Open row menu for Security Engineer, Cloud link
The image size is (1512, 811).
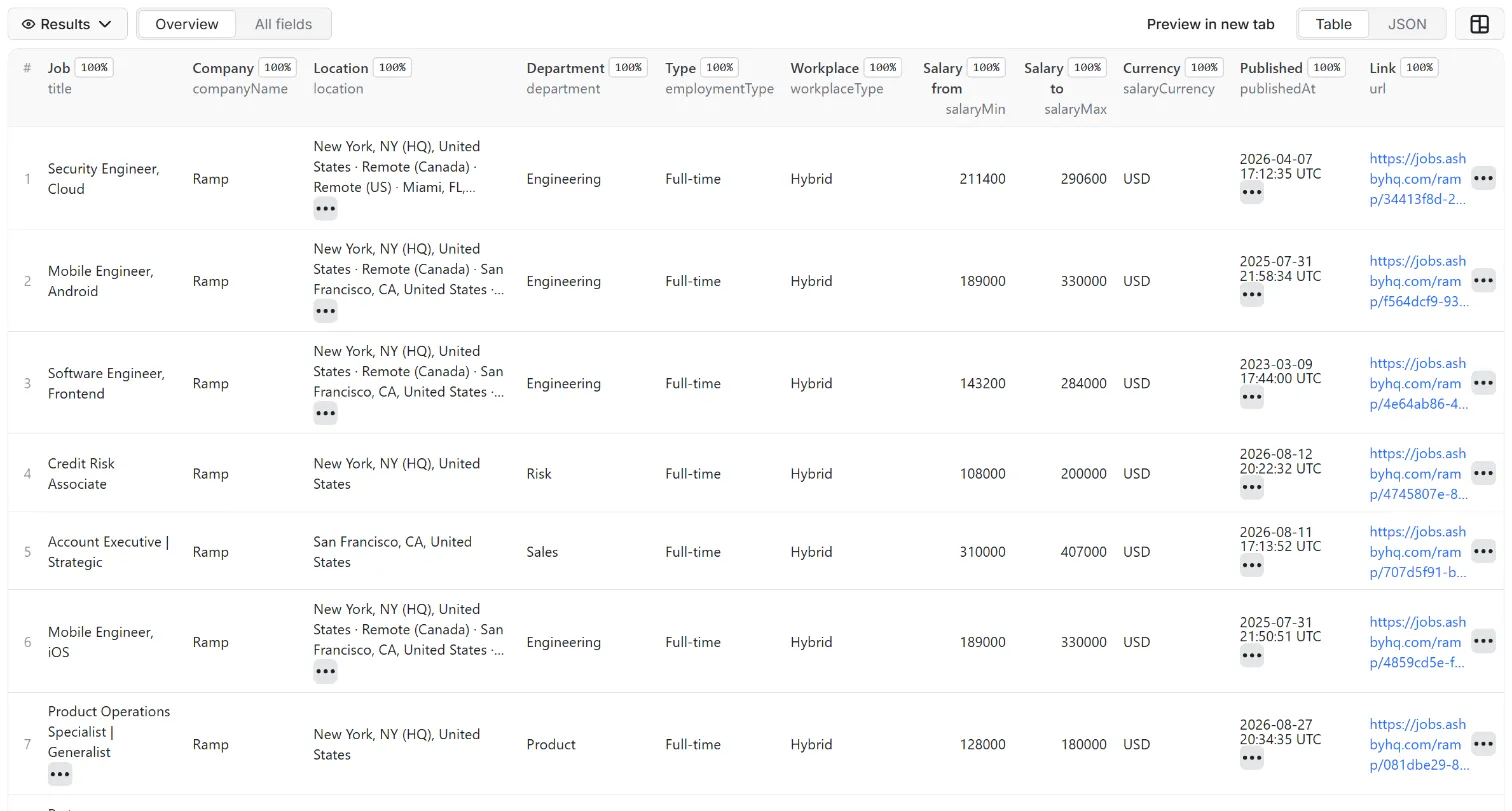1483,179
